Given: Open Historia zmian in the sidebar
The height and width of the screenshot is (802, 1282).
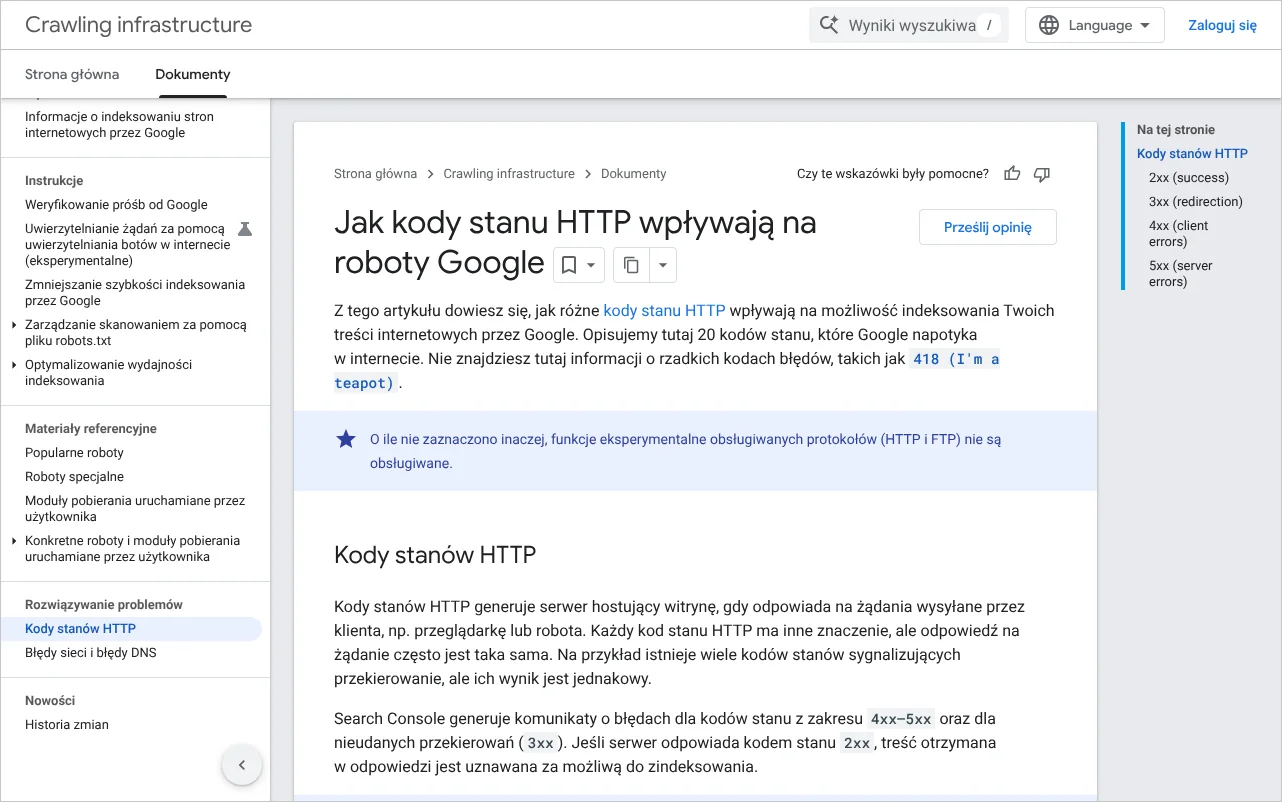Looking at the screenshot, I should (67, 725).
